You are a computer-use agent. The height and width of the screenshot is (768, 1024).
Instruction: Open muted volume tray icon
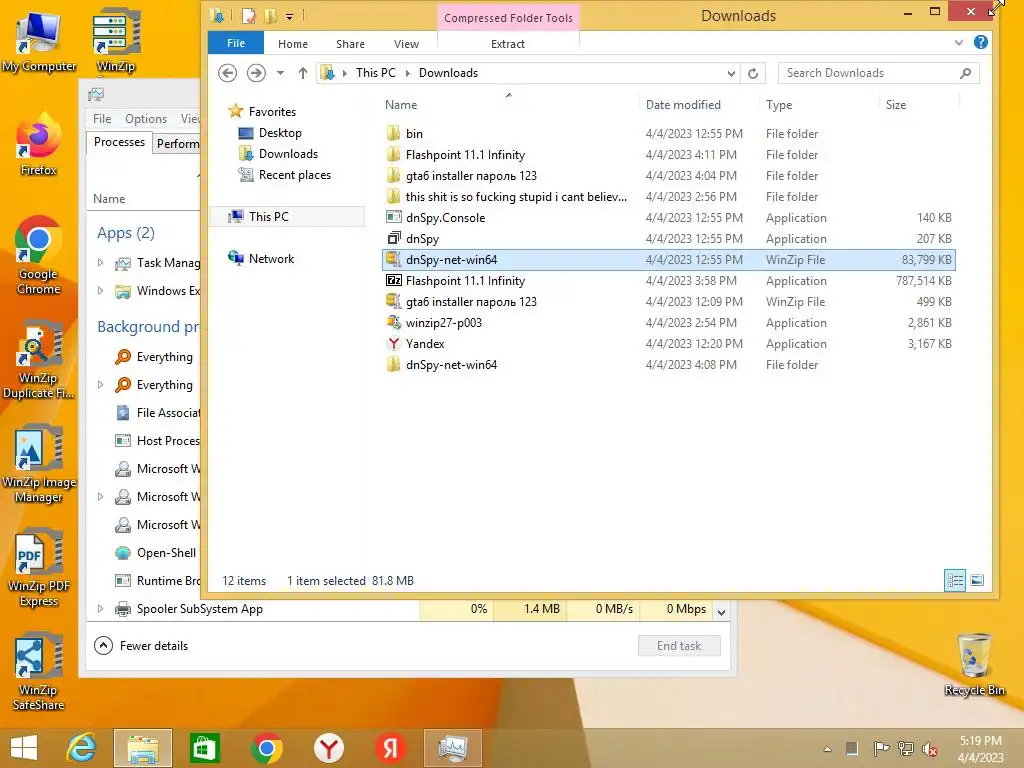tap(930, 749)
